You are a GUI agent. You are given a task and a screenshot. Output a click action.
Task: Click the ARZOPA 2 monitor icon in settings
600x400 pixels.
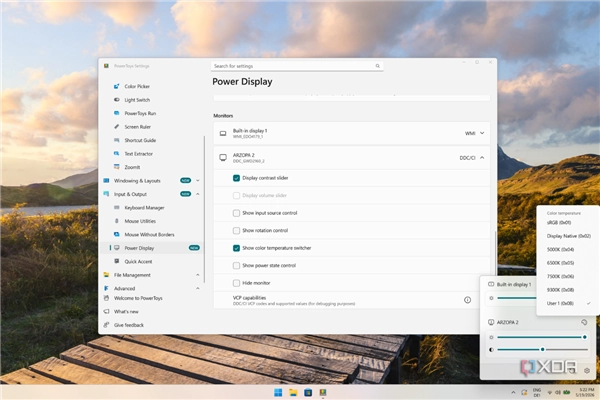click(223, 158)
